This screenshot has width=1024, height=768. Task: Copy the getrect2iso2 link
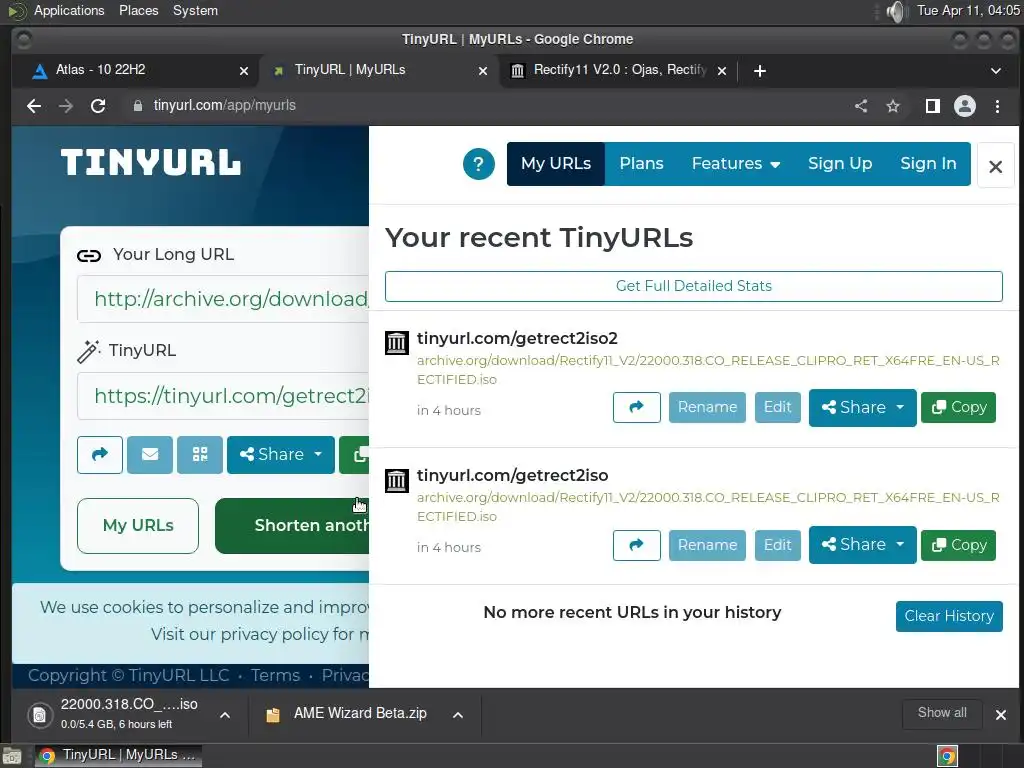pos(959,408)
